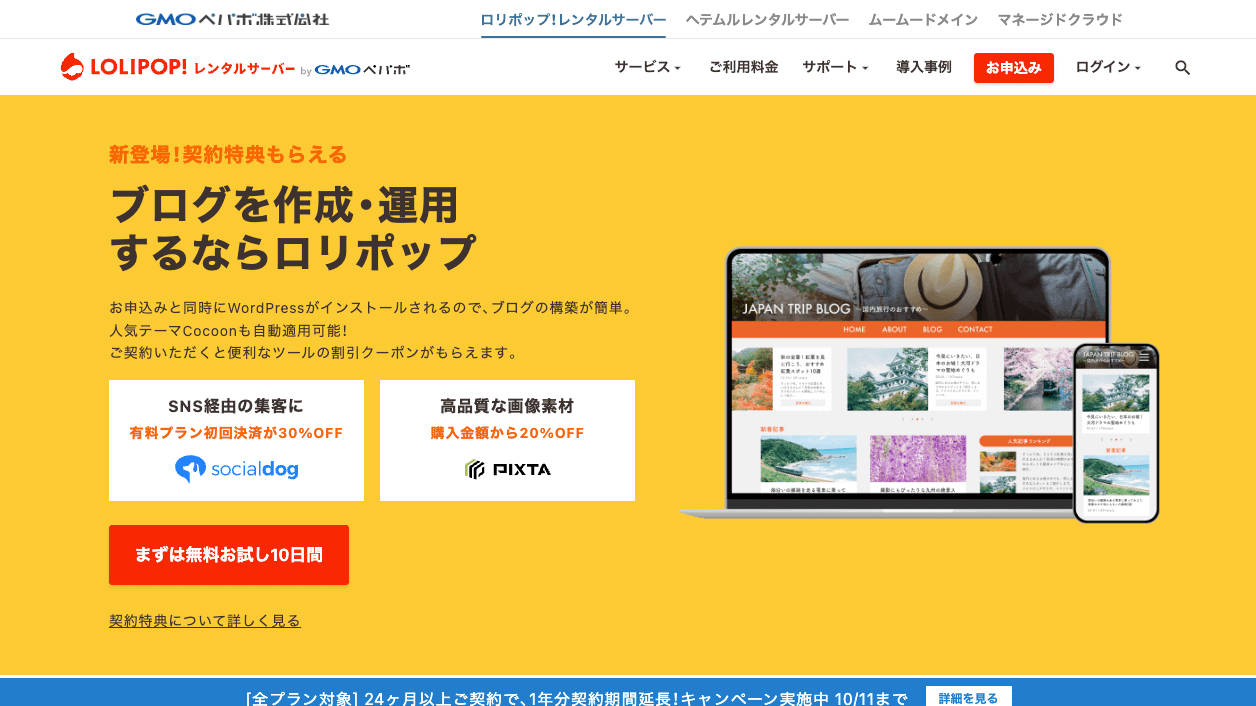Screen dimensions: 1256x706
Task: Open 契約特典について詳しく見る link
Action: coord(205,621)
